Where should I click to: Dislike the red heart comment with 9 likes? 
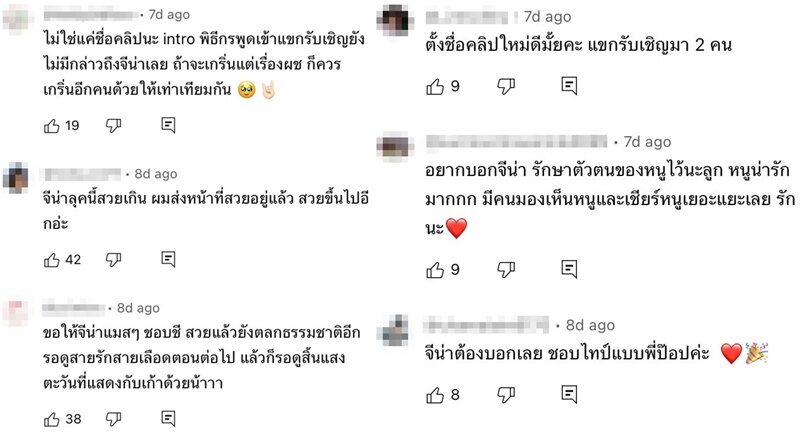[x=506, y=269]
